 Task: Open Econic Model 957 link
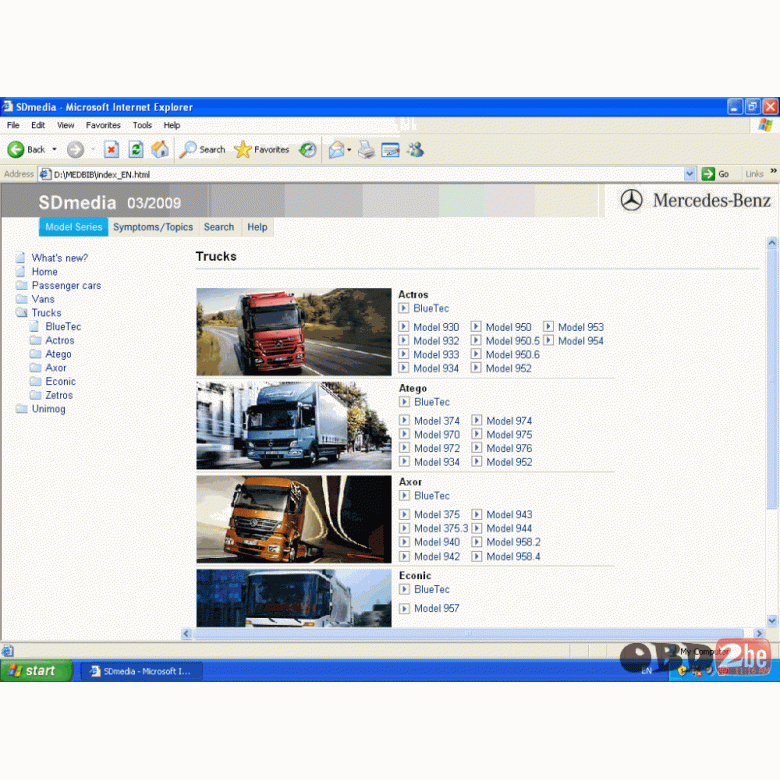[437, 609]
